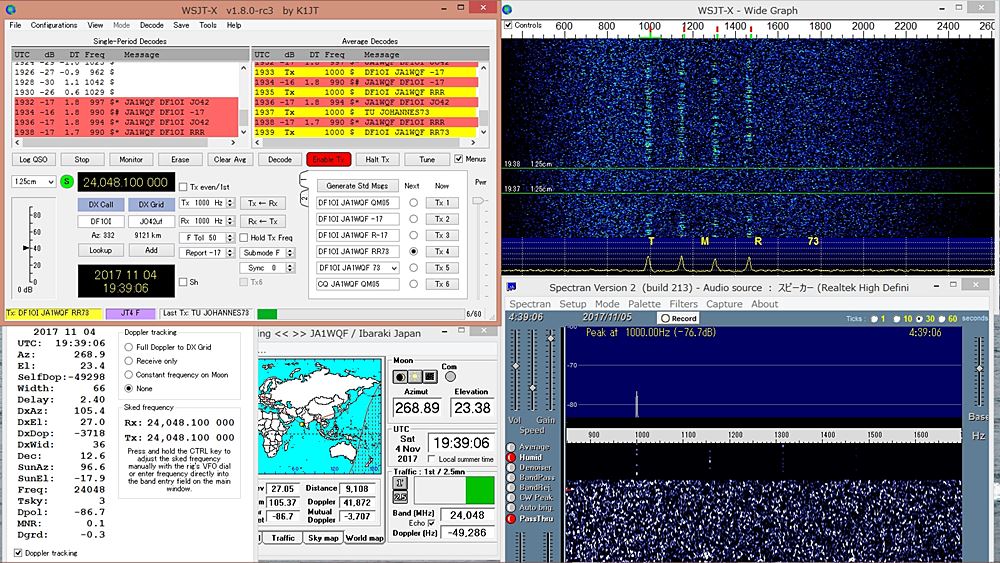Toggle the Tx even/1st checkbox

(183, 187)
